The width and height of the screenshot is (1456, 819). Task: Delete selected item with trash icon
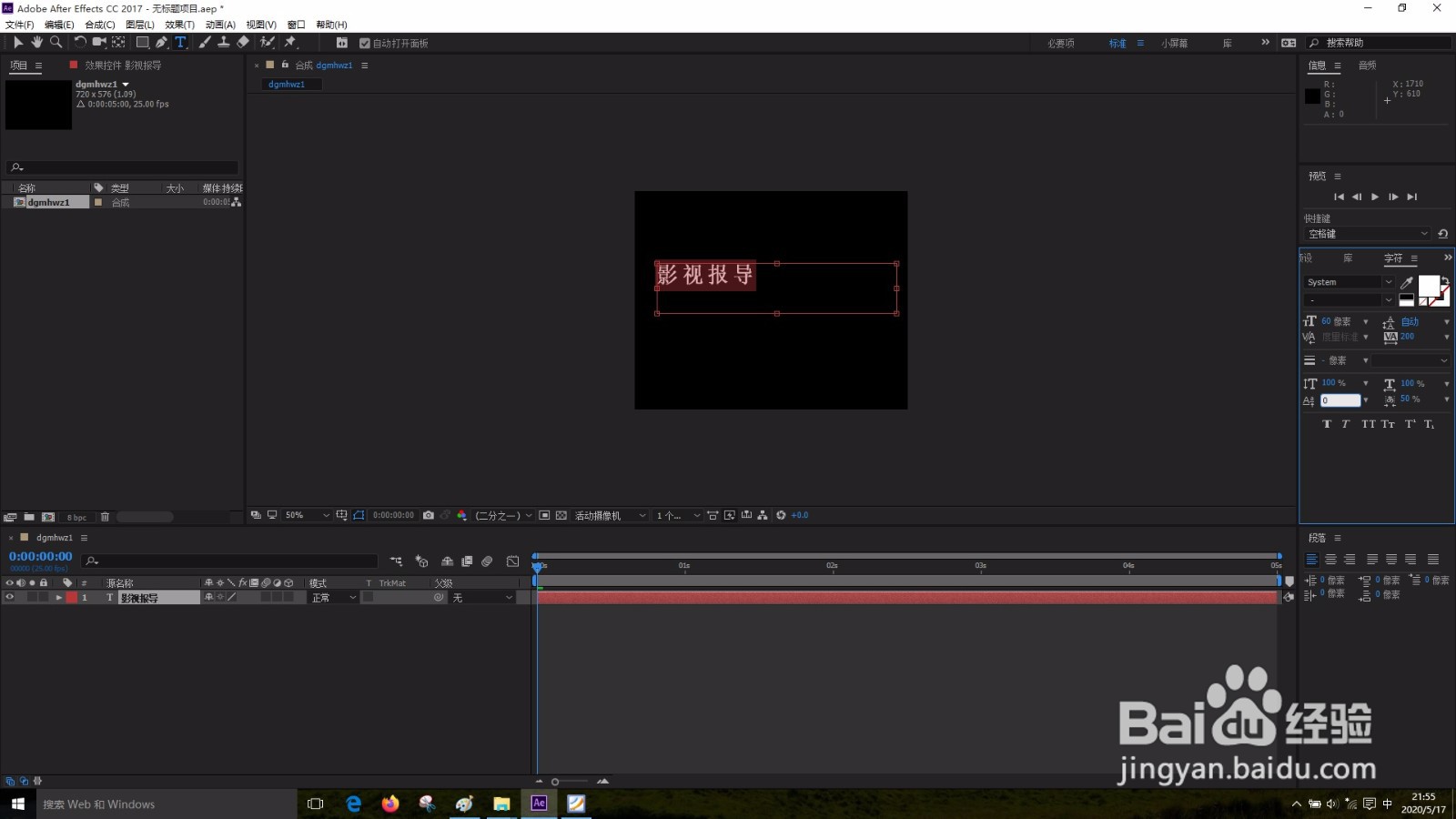click(105, 517)
